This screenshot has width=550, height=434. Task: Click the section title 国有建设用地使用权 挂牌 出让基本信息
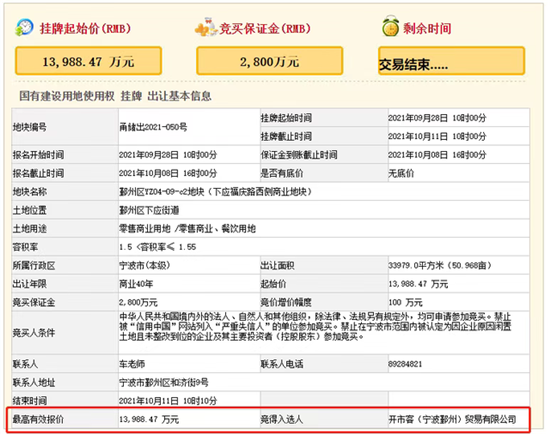pos(115,96)
